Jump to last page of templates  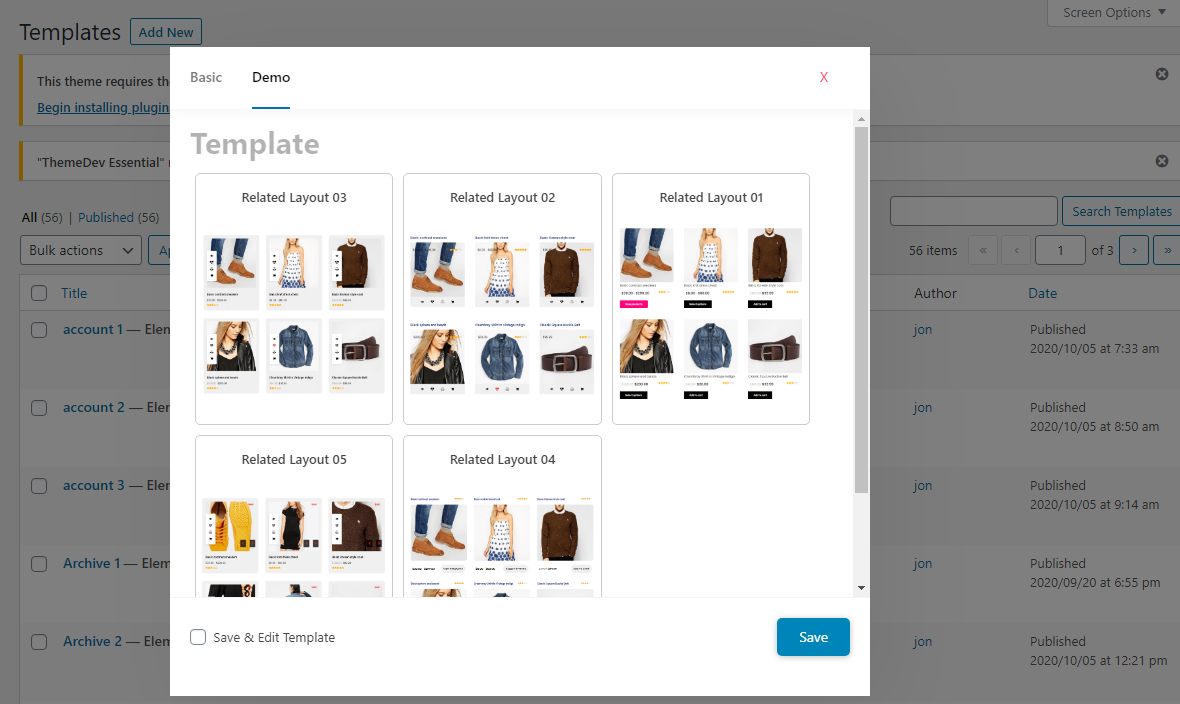(x=1165, y=250)
